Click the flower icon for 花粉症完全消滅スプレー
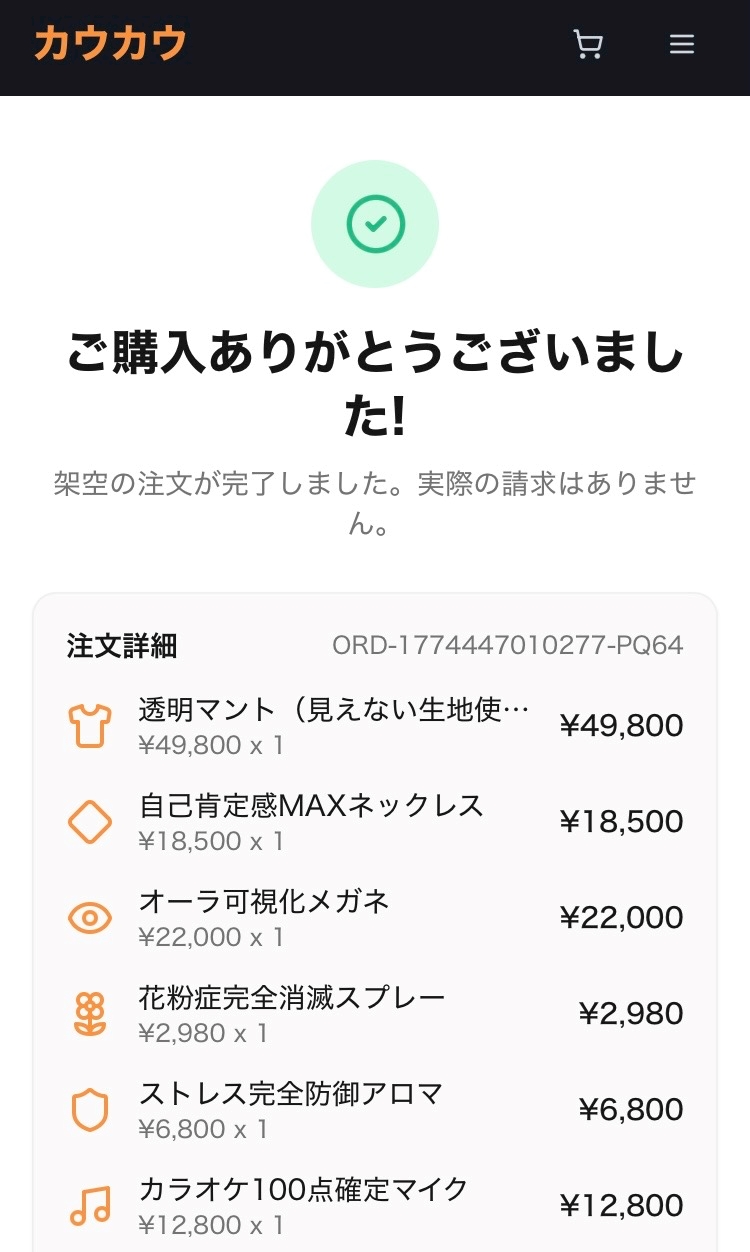Image resolution: width=750 pixels, height=1252 pixels. pos(89,1014)
